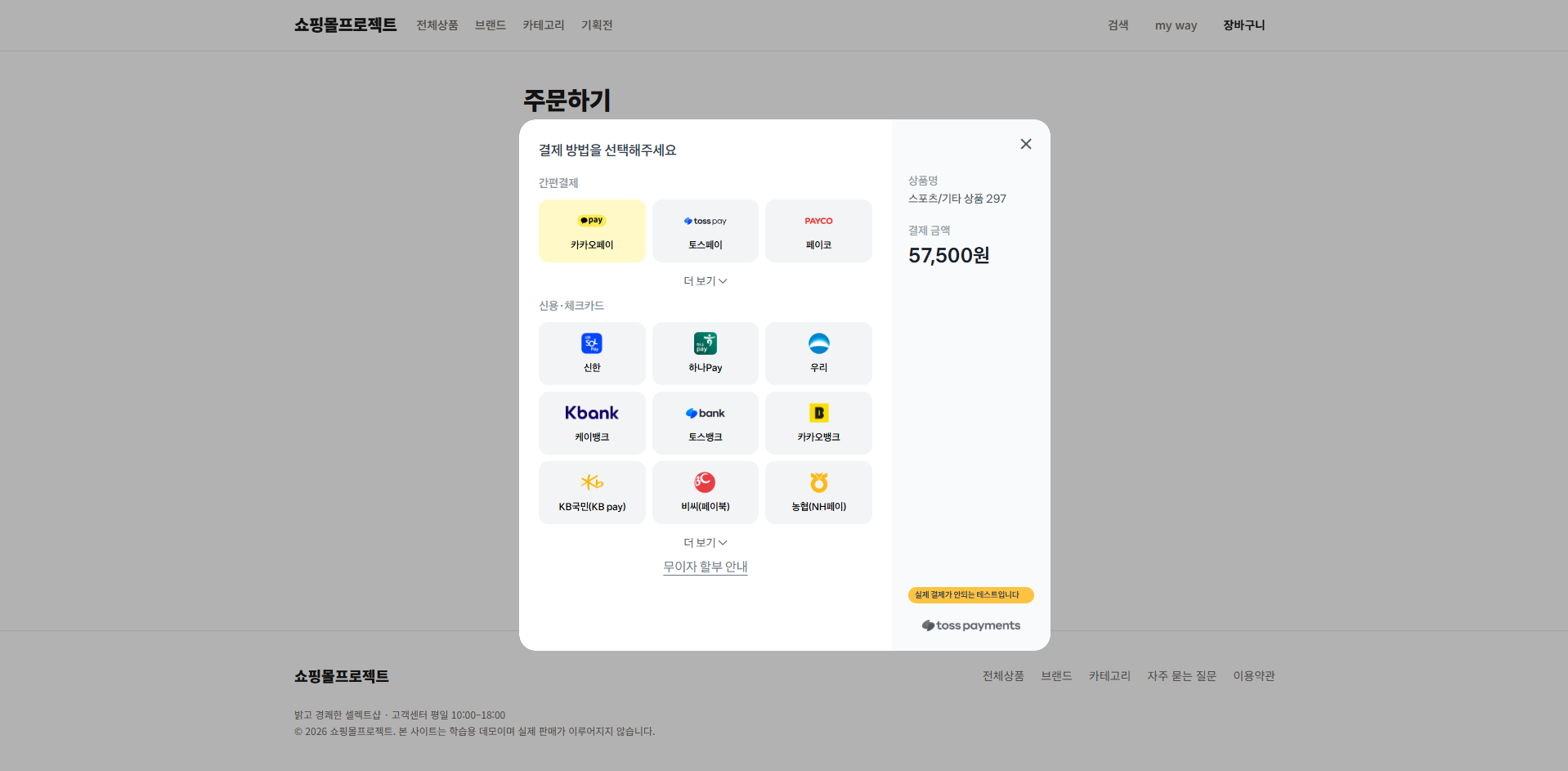Choose the Toss Pay payment option
Viewport: 1568px width, 771px height.
705,231
